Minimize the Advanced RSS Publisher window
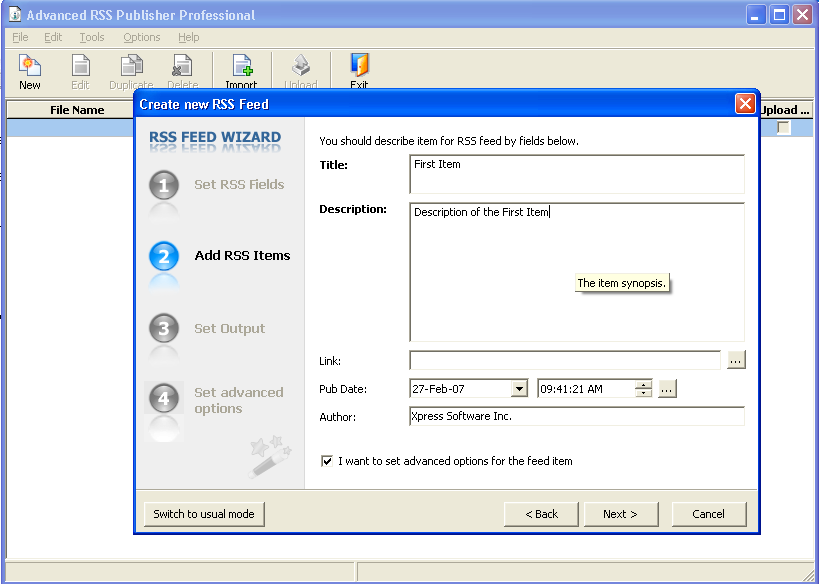The image size is (819, 584). 755,15
